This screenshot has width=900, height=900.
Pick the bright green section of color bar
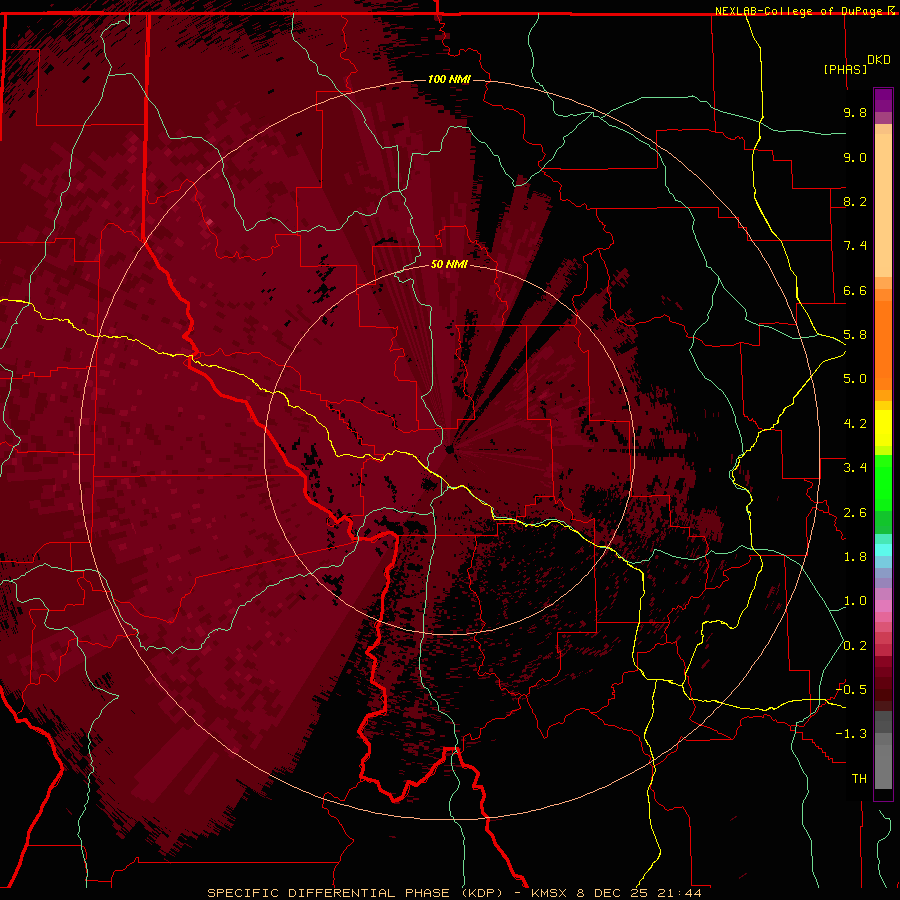(883, 482)
